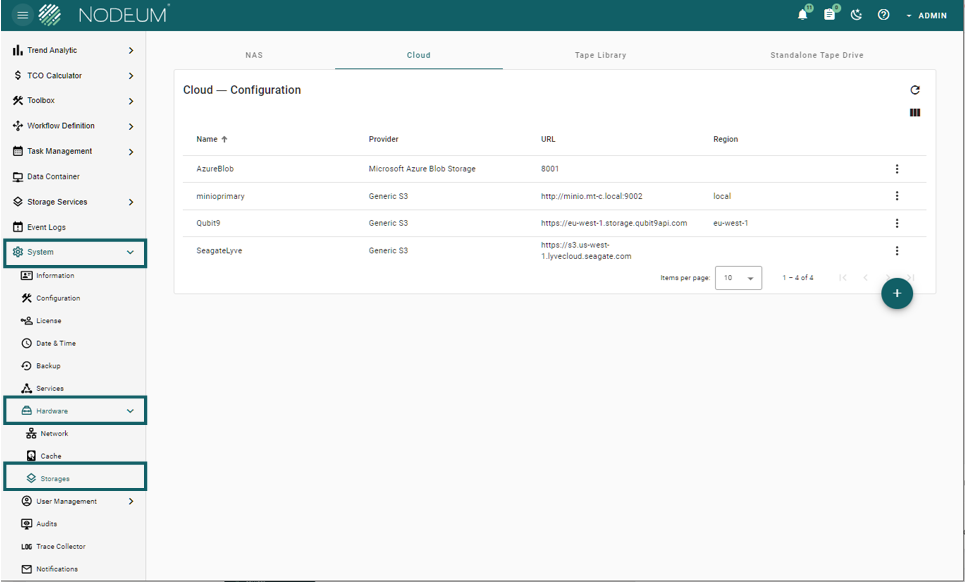Image resolution: width=965 pixels, height=582 pixels.
Task: Toggle the hamburger navigation menu
Action: coord(23,15)
